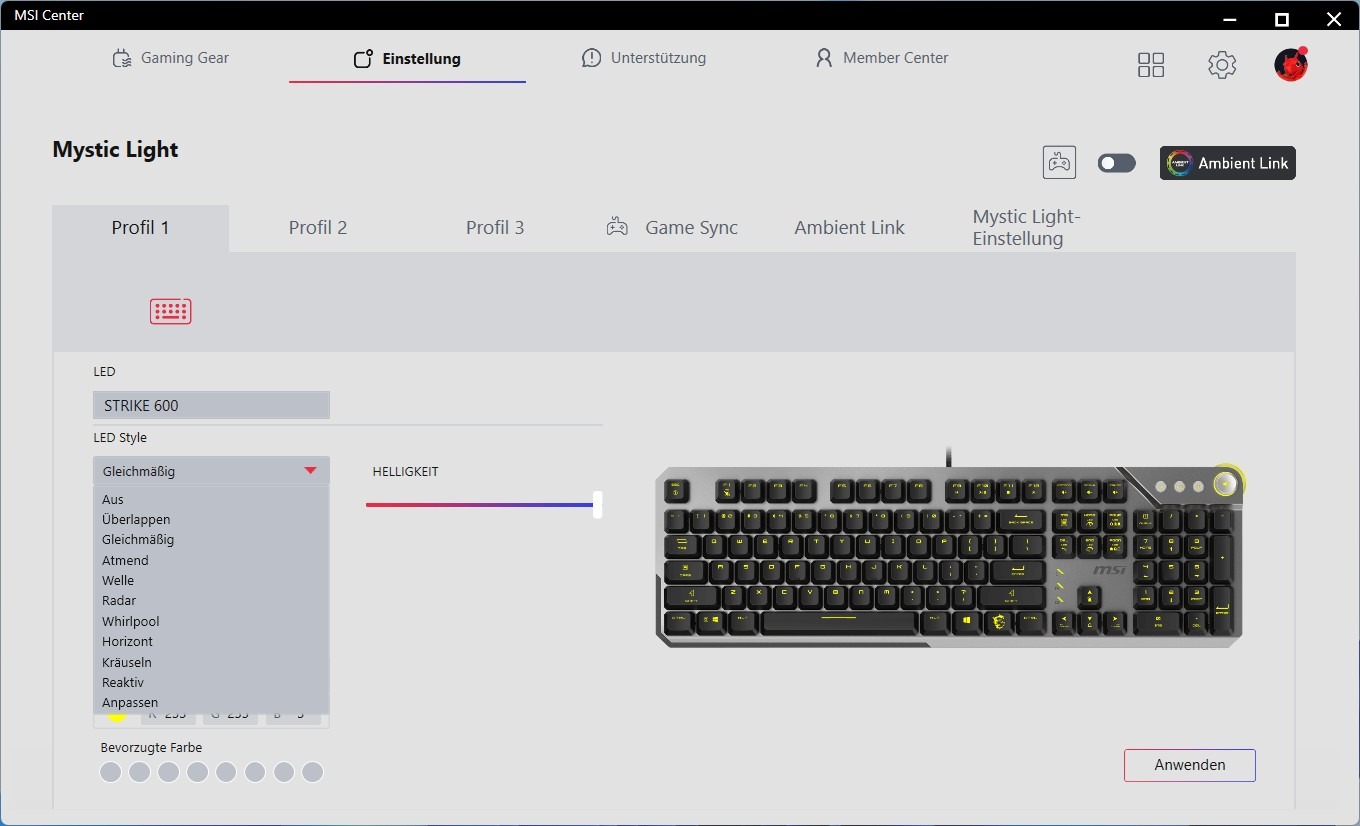Select the Profil 1 tab
The height and width of the screenshot is (826, 1360).
(x=140, y=228)
